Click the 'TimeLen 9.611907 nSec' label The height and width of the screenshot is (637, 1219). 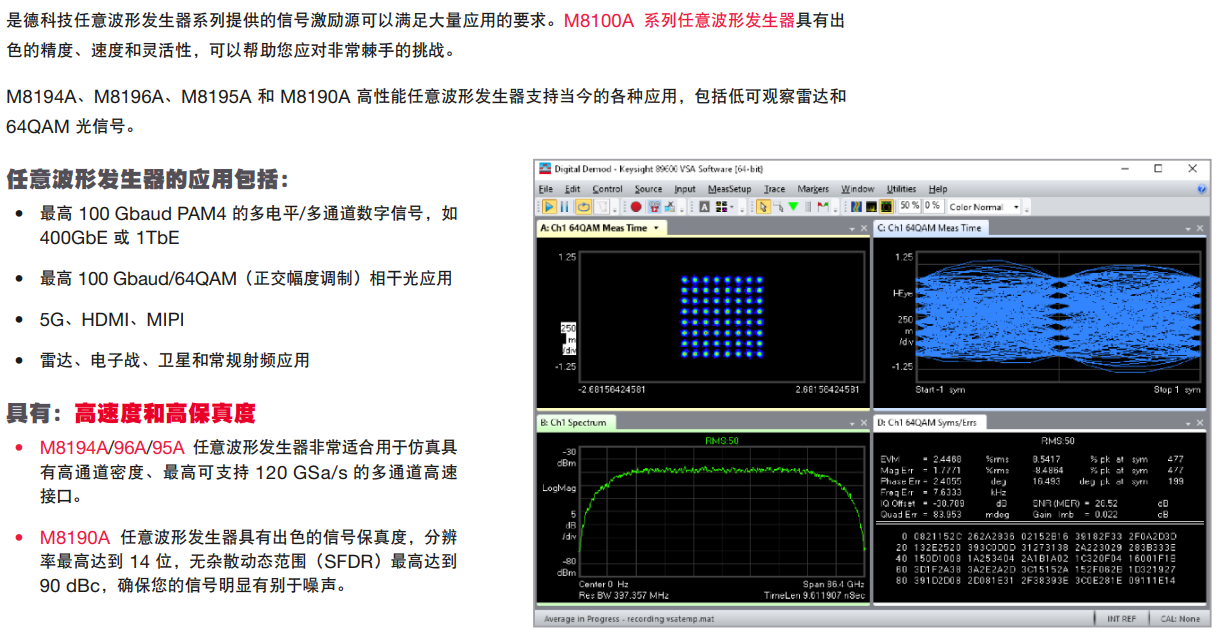pyautogui.click(x=815, y=595)
